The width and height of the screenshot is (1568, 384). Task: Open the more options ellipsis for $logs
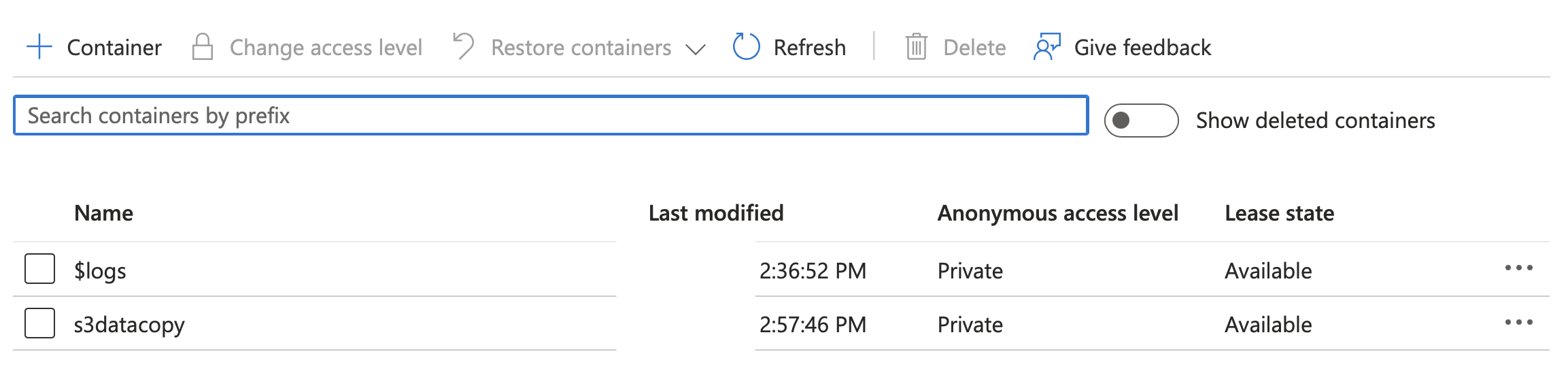[1518, 268]
